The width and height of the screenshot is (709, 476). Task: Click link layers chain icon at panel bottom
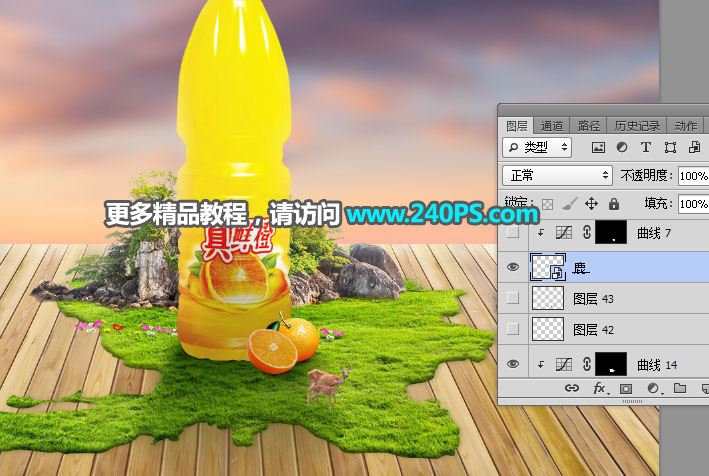572,388
